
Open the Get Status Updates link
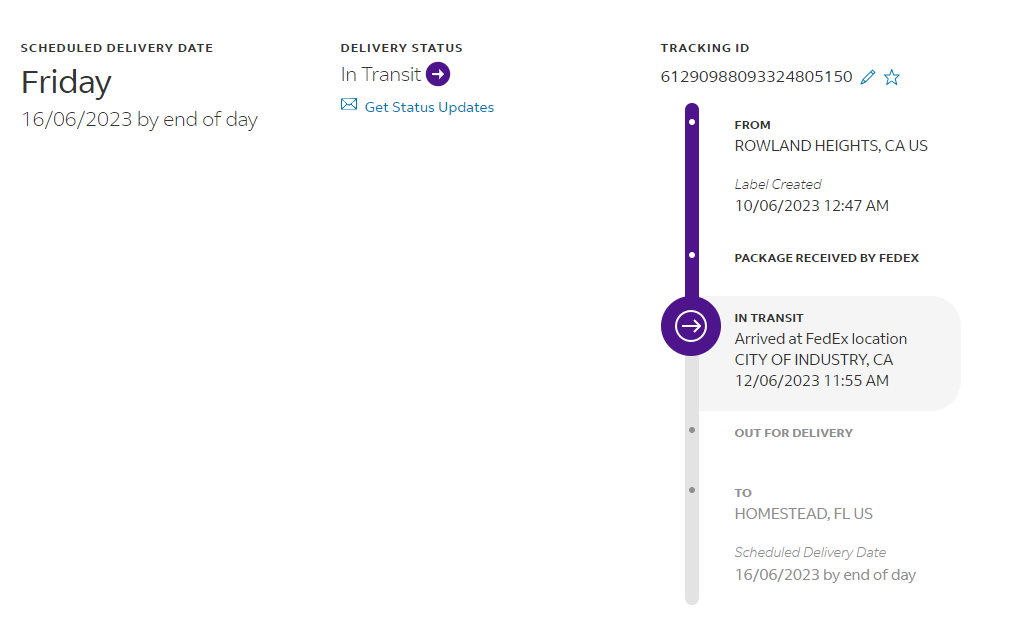pos(429,107)
